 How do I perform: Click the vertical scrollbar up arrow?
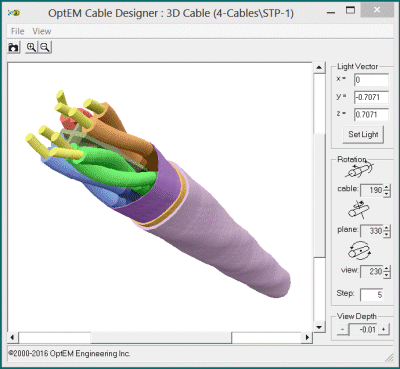tap(319, 68)
